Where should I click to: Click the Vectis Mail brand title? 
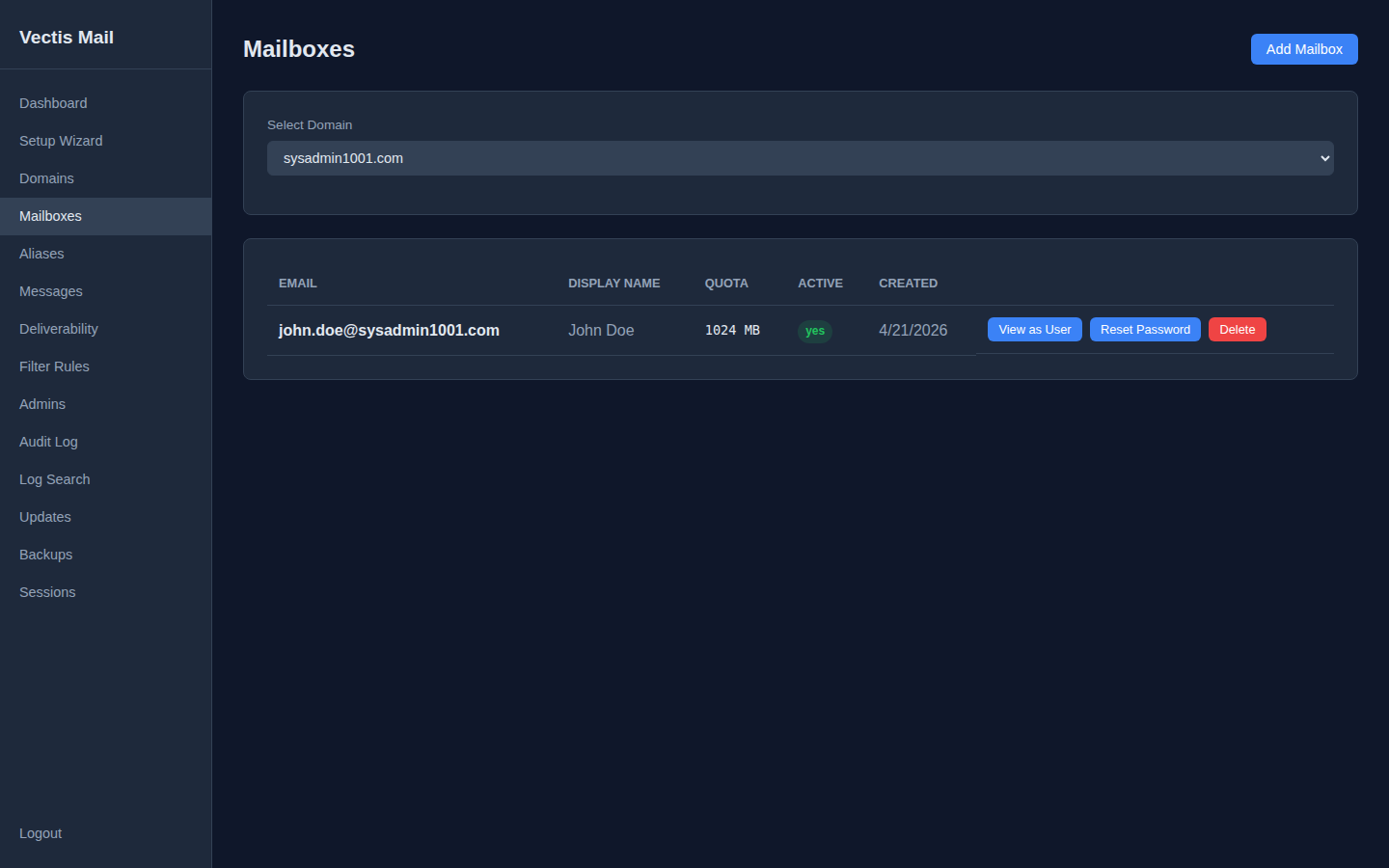[67, 38]
